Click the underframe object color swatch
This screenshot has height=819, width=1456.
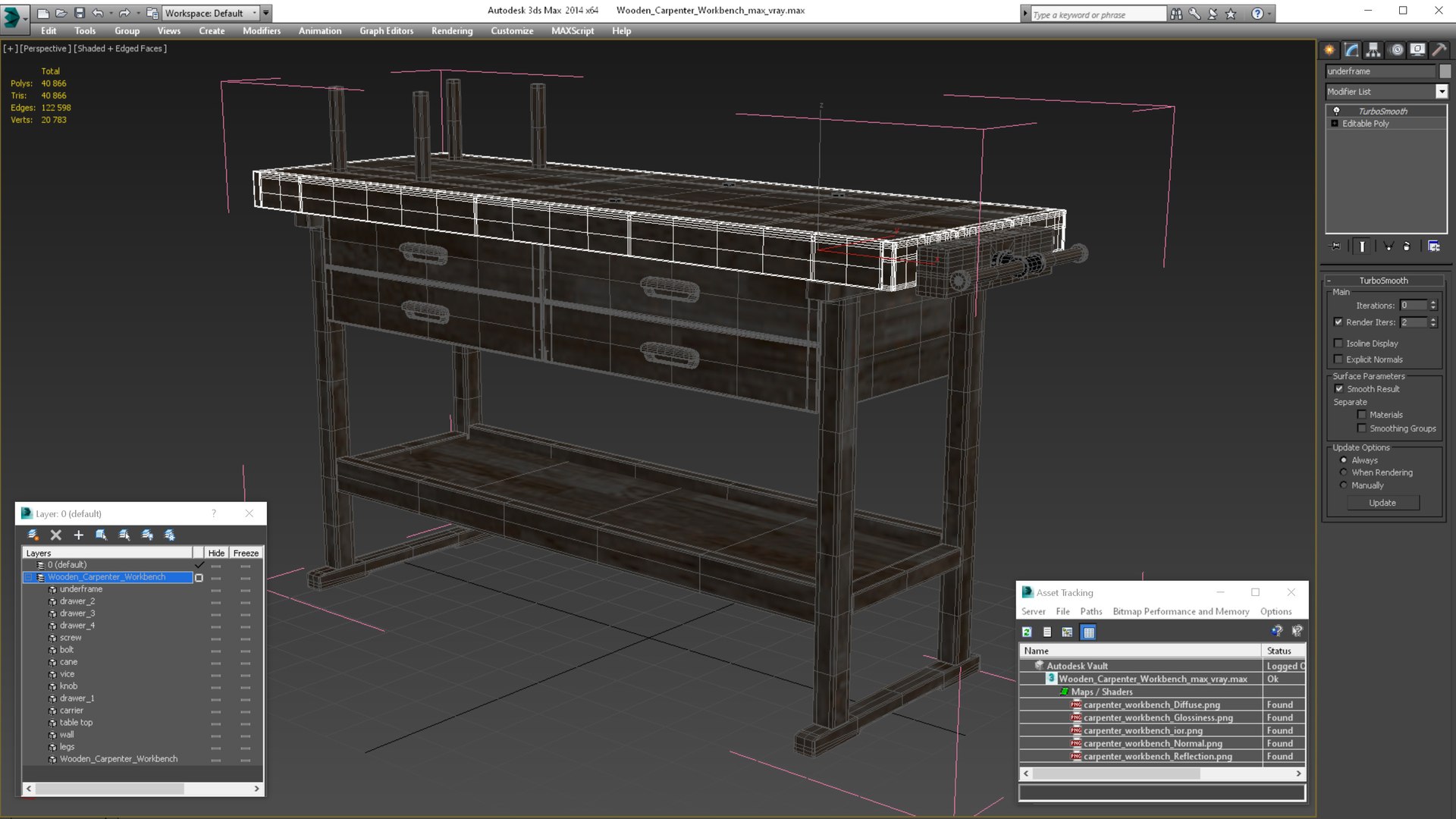[x=1445, y=71]
